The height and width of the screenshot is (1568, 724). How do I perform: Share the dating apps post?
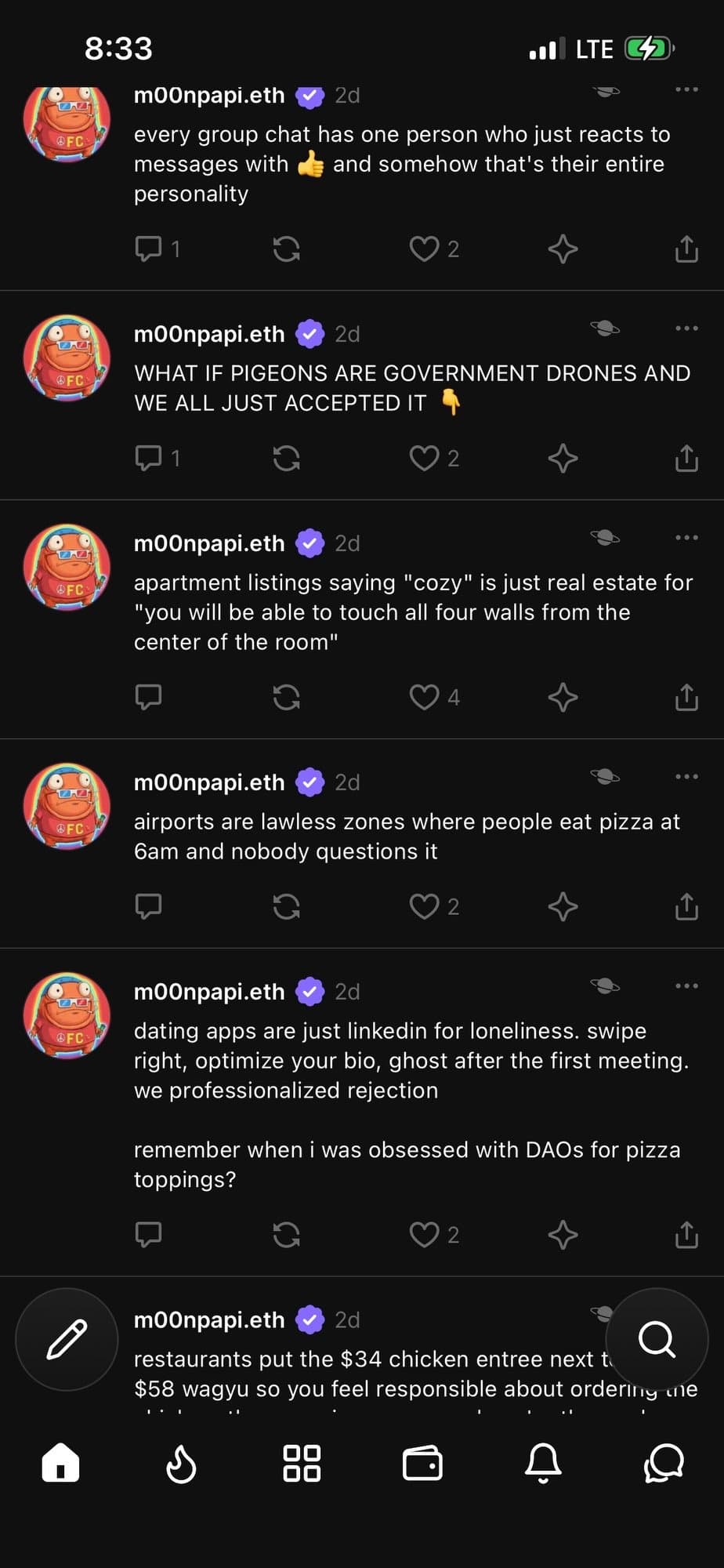coord(686,1235)
